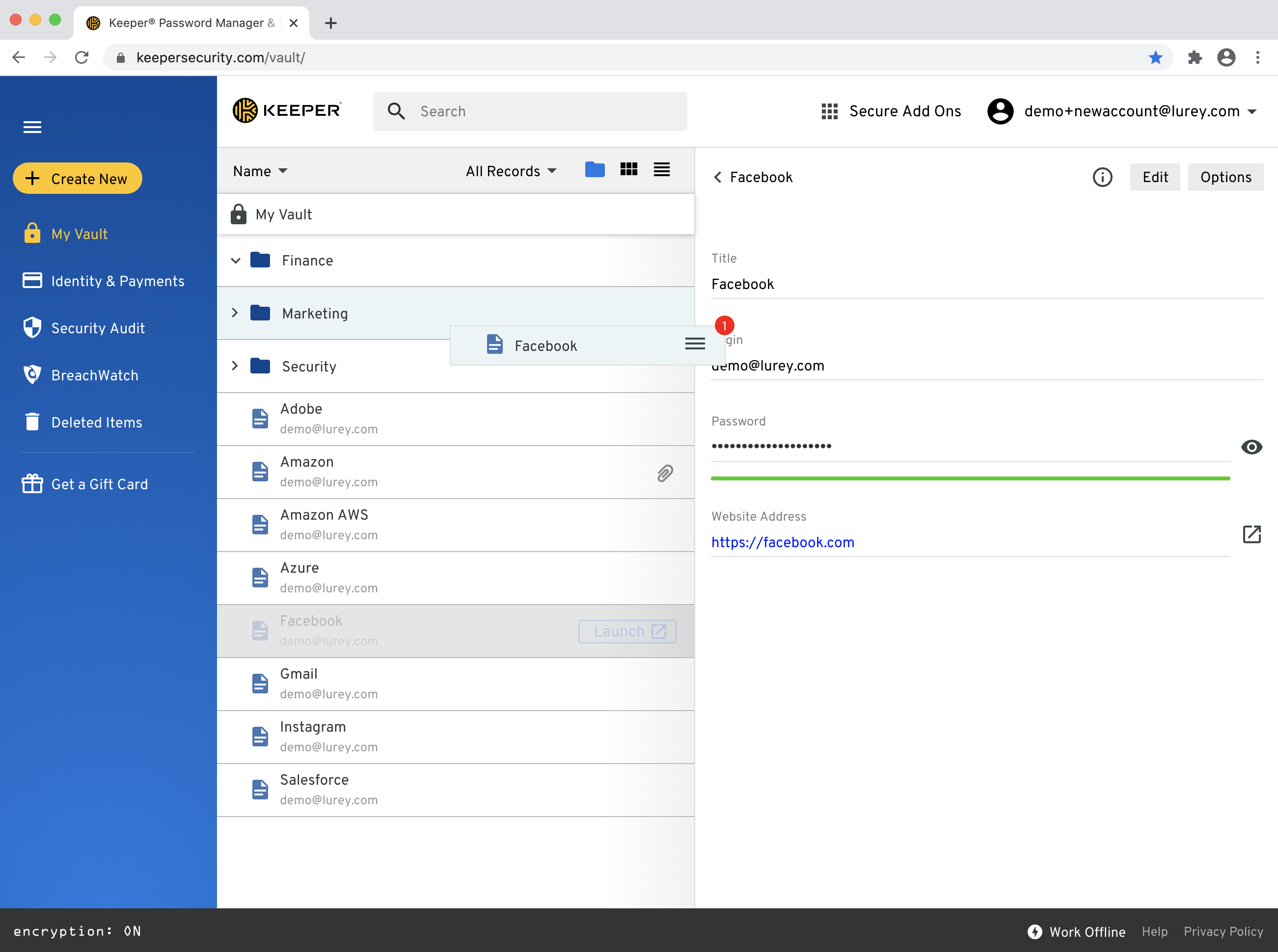The height and width of the screenshot is (952, 1278).
Task: Click the Edit button
Action: pos(1155,178)
